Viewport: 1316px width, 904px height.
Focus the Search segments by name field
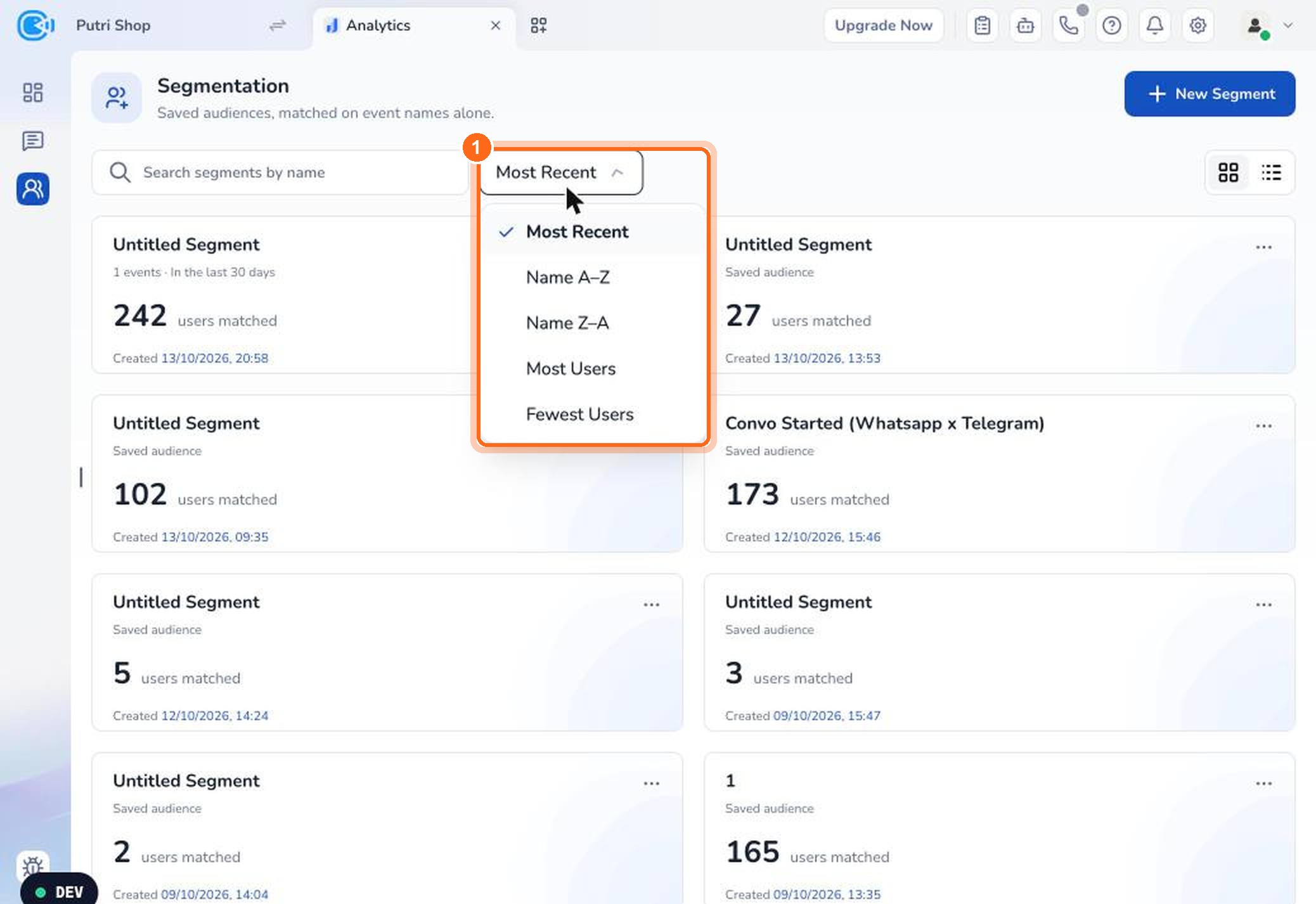click(280, 172)
